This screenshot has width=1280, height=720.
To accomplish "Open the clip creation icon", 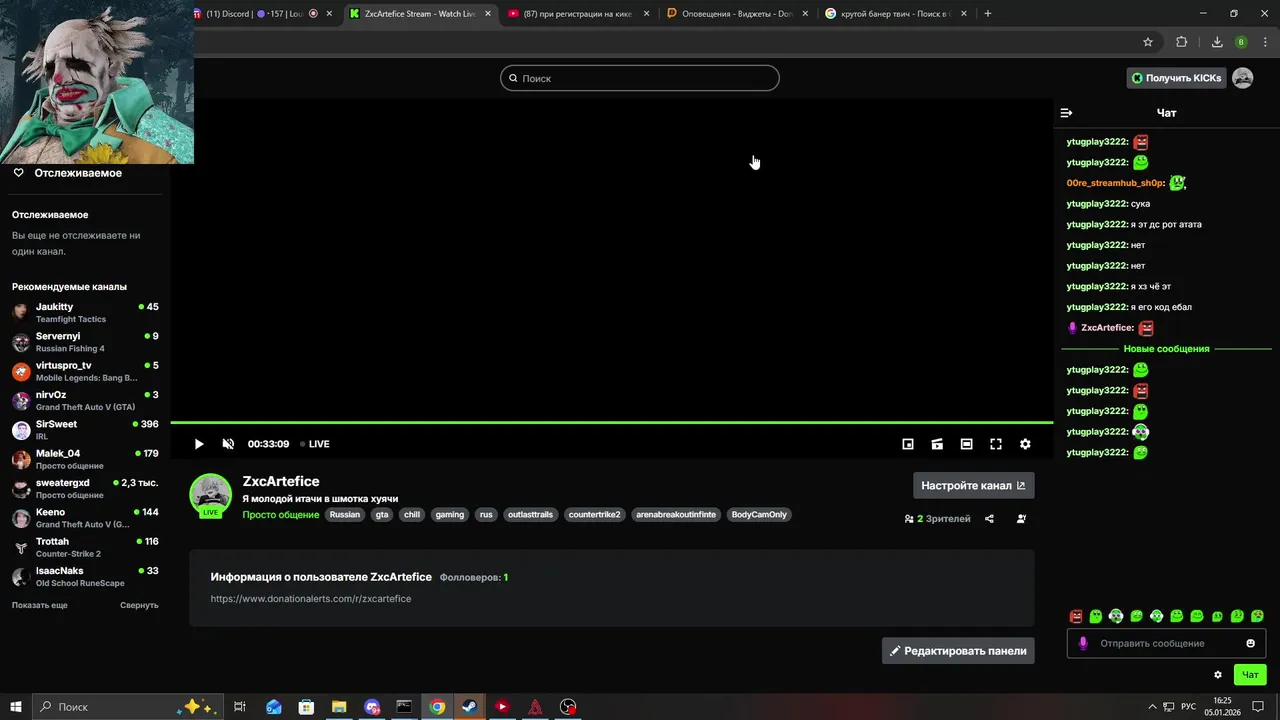I will click(x=937, y=444).
